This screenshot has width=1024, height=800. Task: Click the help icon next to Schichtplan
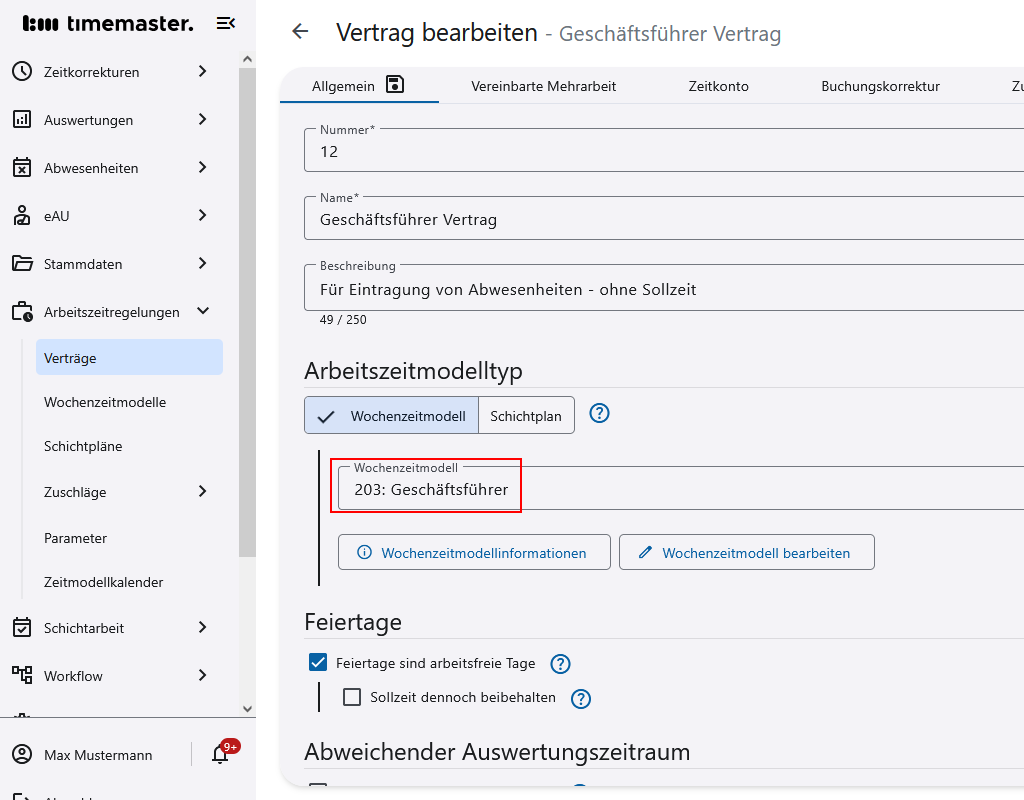coord(599,413)
